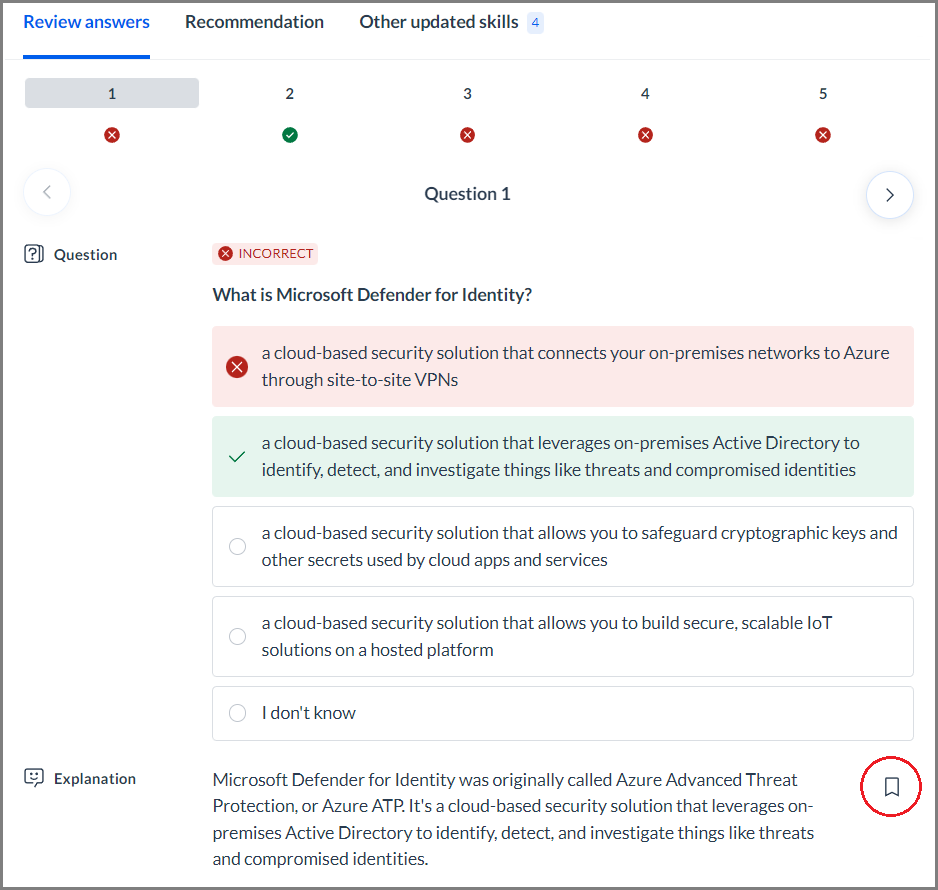Jump to question number 3

click(x=467, y=93)
